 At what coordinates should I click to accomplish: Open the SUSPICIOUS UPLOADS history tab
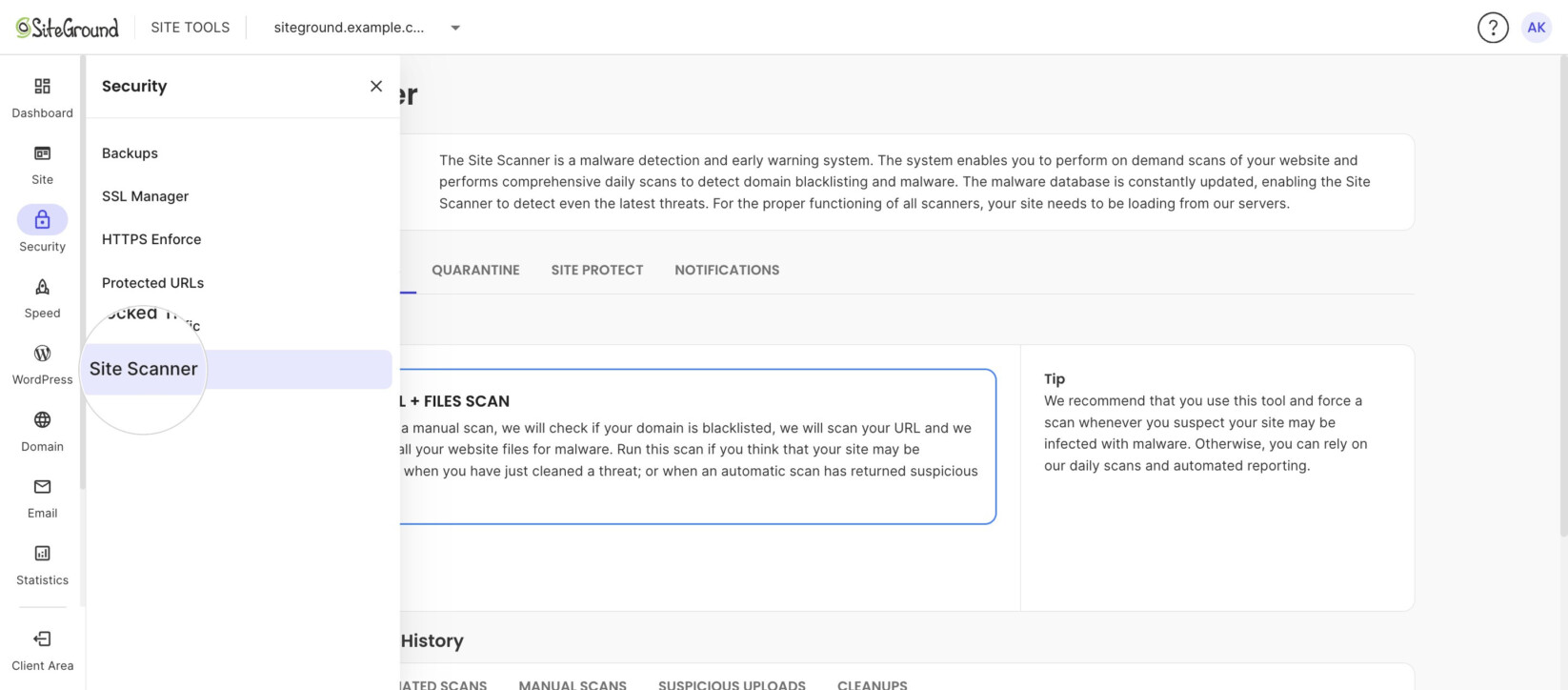click(x=732, y=684)
